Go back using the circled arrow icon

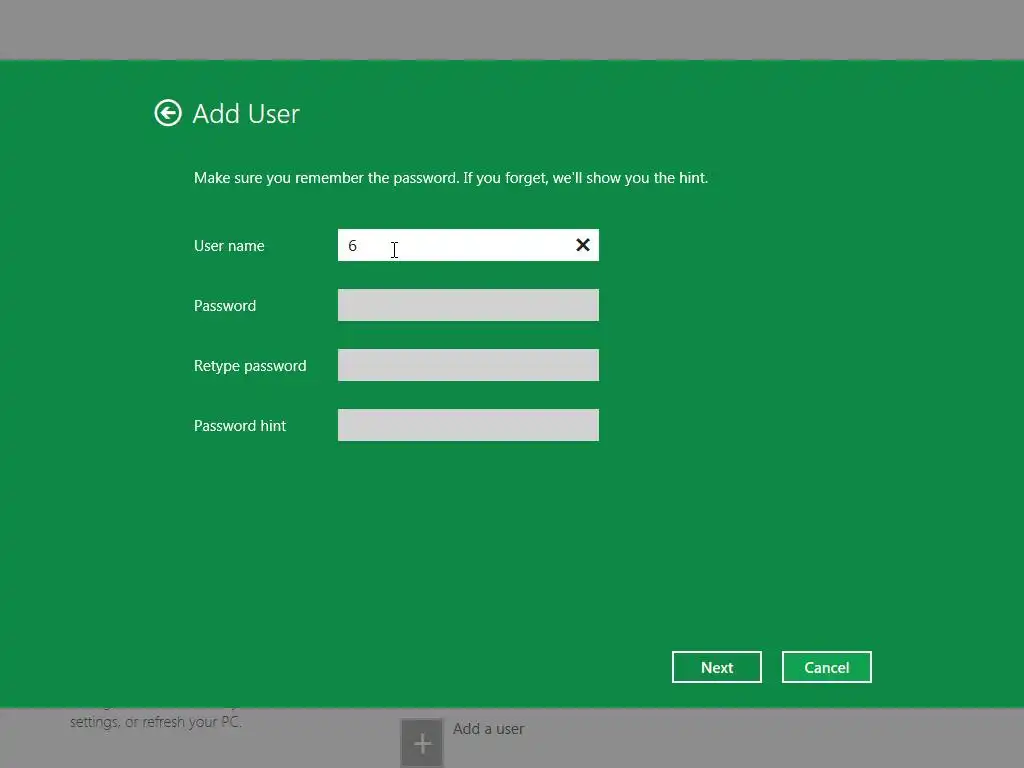(168, 113)
